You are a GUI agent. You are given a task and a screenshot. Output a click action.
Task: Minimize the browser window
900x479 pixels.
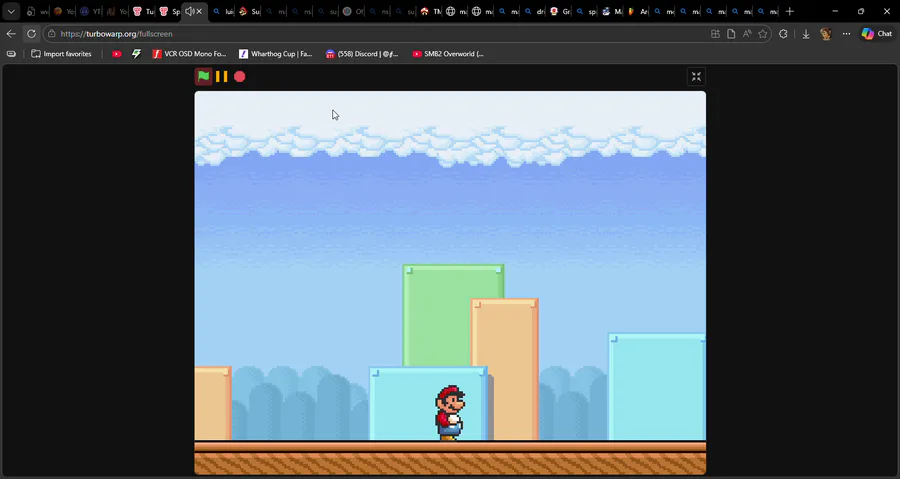point(835,11)
